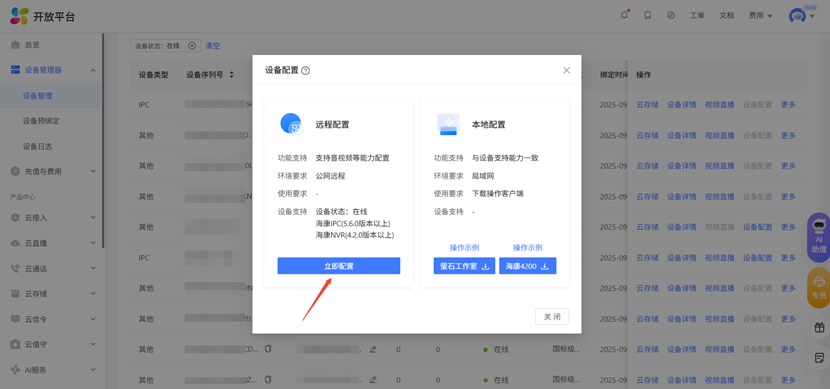Collapse the 设备管理器 section chevron
Screen dimensions: 830x389
click(x=93, y=70)
